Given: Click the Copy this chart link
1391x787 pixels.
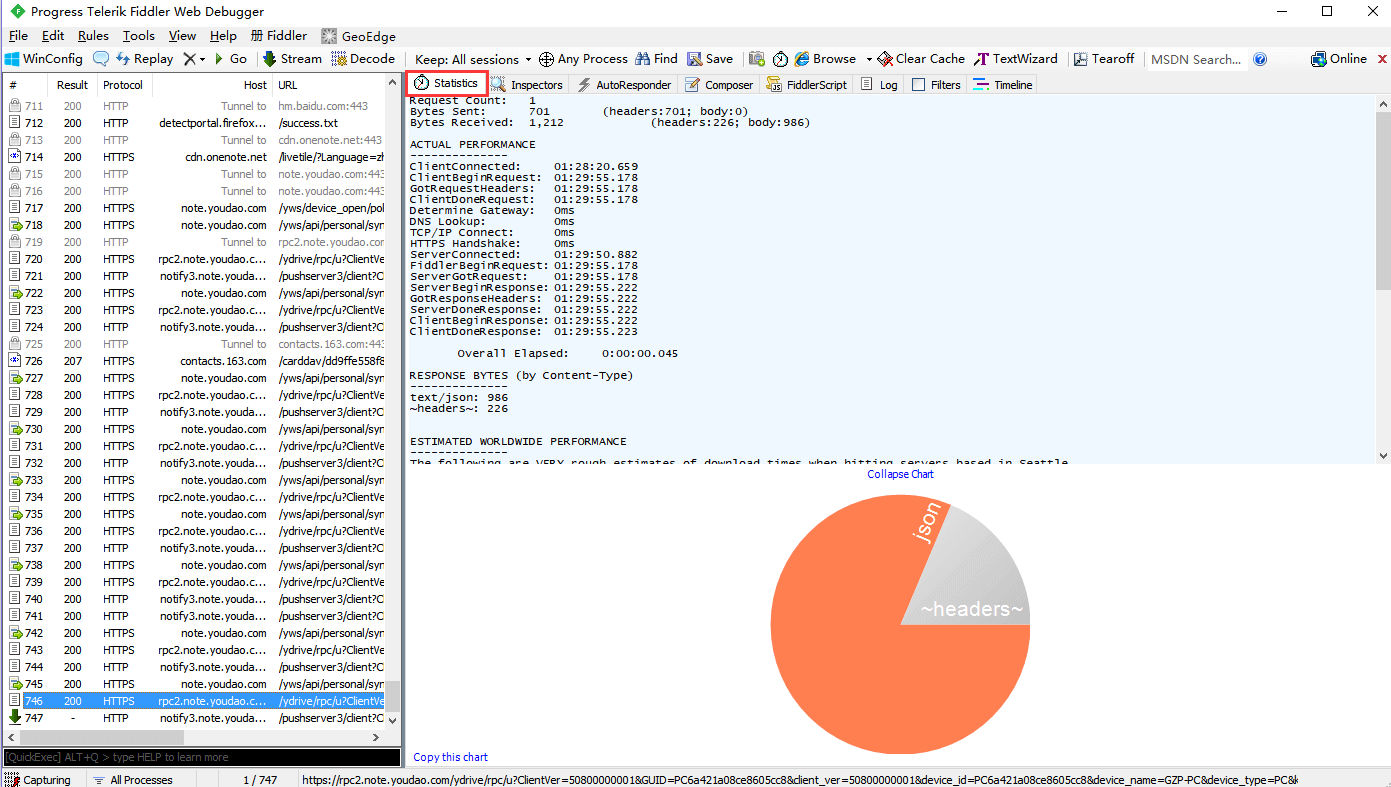Looking at the screenshot, I should pyautogui.click(x=451, y=757).
